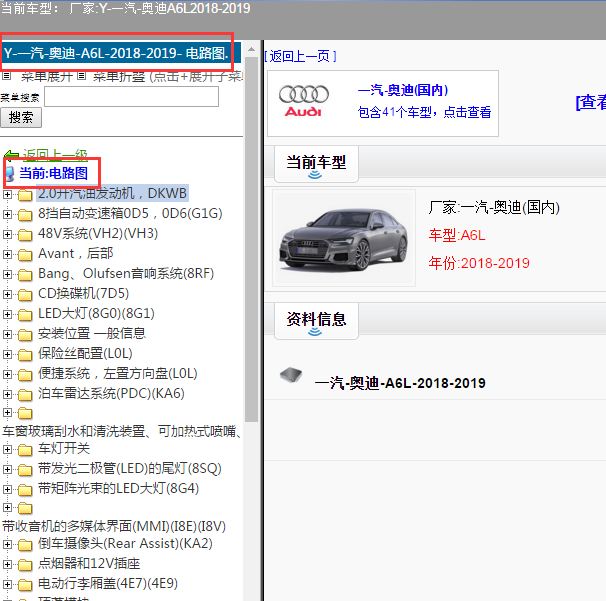Image resolution: width=606 pixels, height=601 pixels.
Task: Click the 返回上一页 link
Action: point(300,56)
